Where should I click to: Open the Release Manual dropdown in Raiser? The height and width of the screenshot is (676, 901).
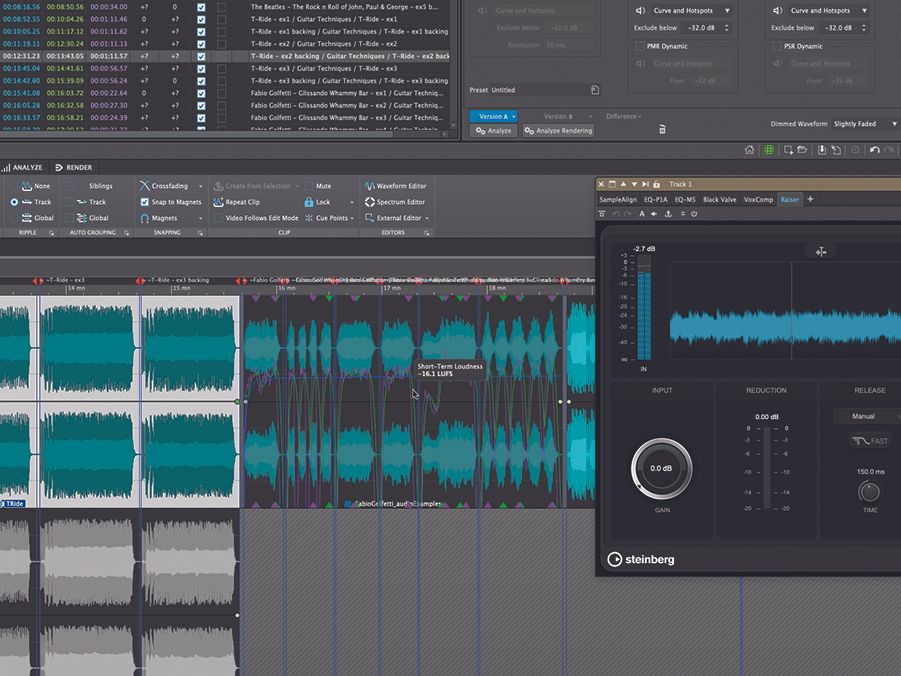pyautogui.click(x=867, y=416)
